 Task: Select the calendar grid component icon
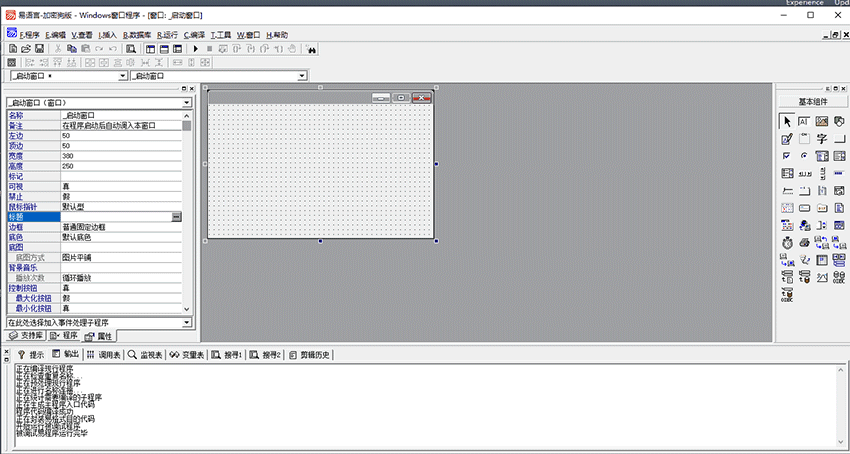click(787, 208)
